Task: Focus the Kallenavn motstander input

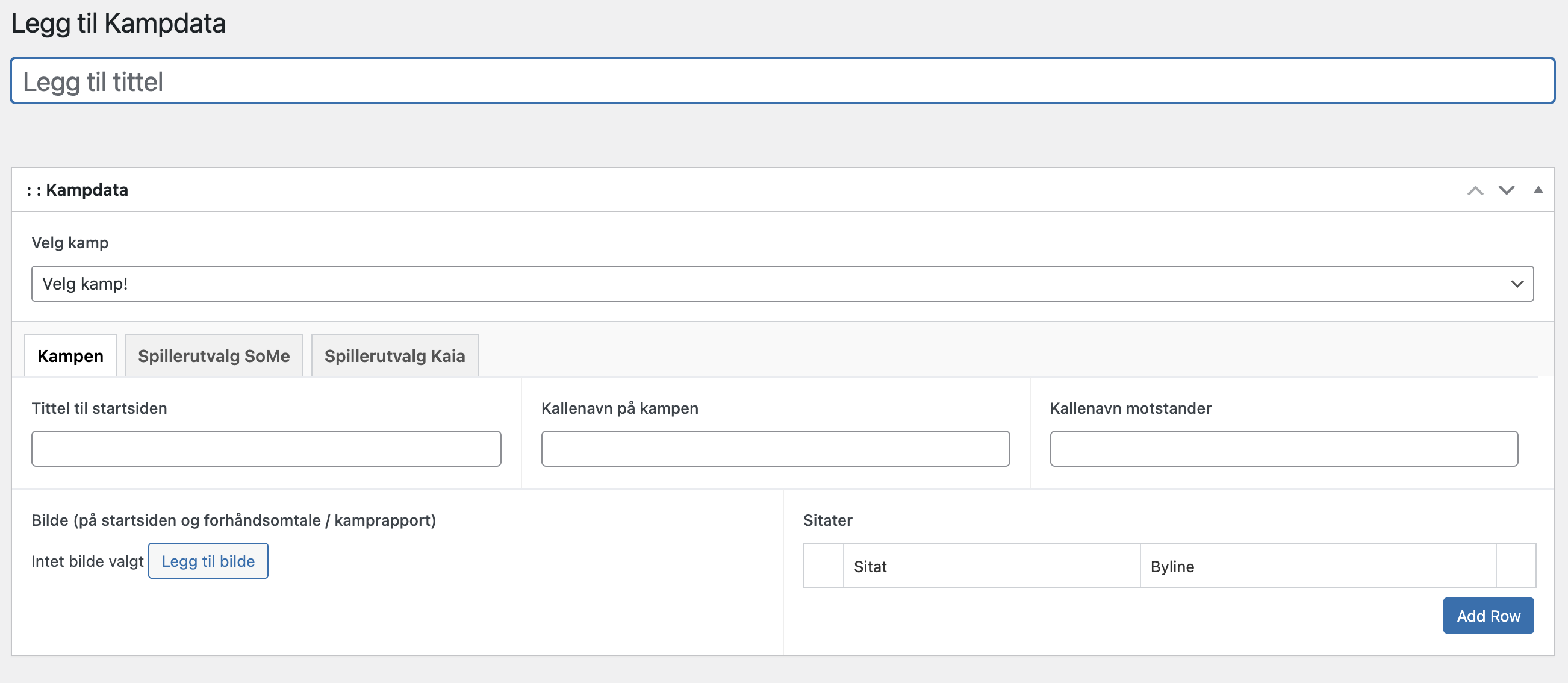Action: (x=1283, y=449)
